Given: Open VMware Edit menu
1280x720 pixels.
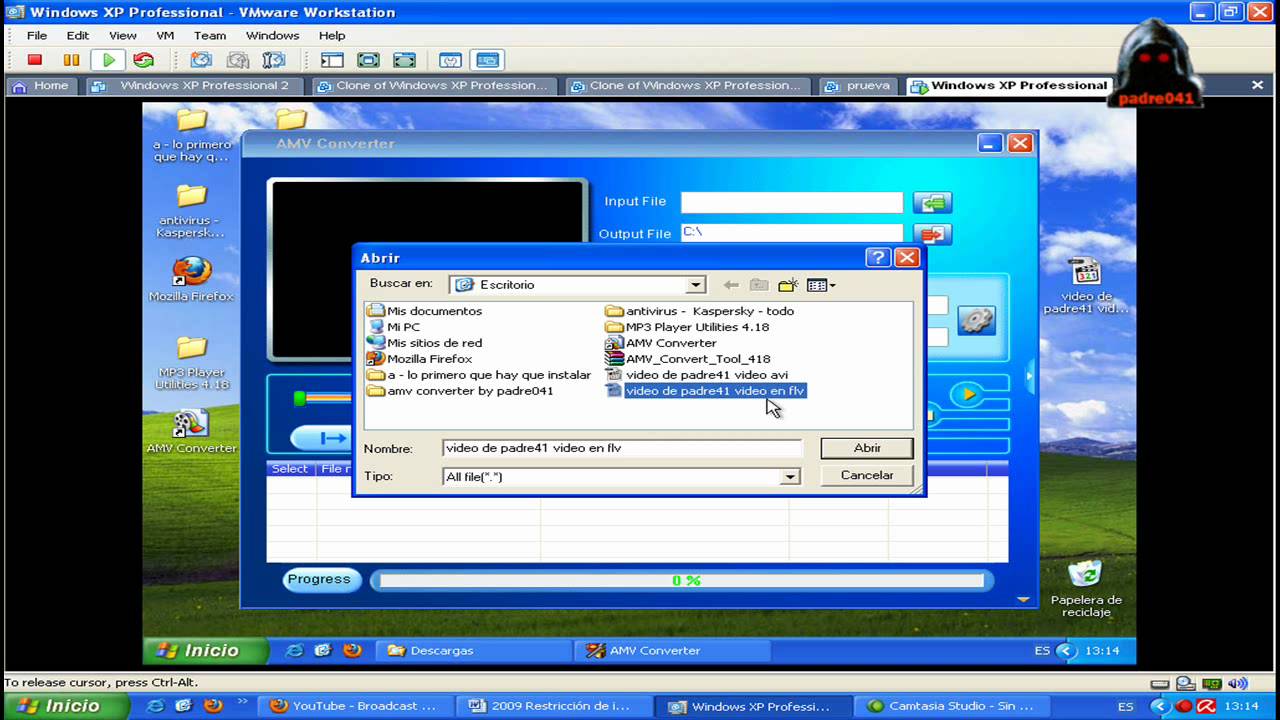Looking at the screenshot, I should (78, 36).
